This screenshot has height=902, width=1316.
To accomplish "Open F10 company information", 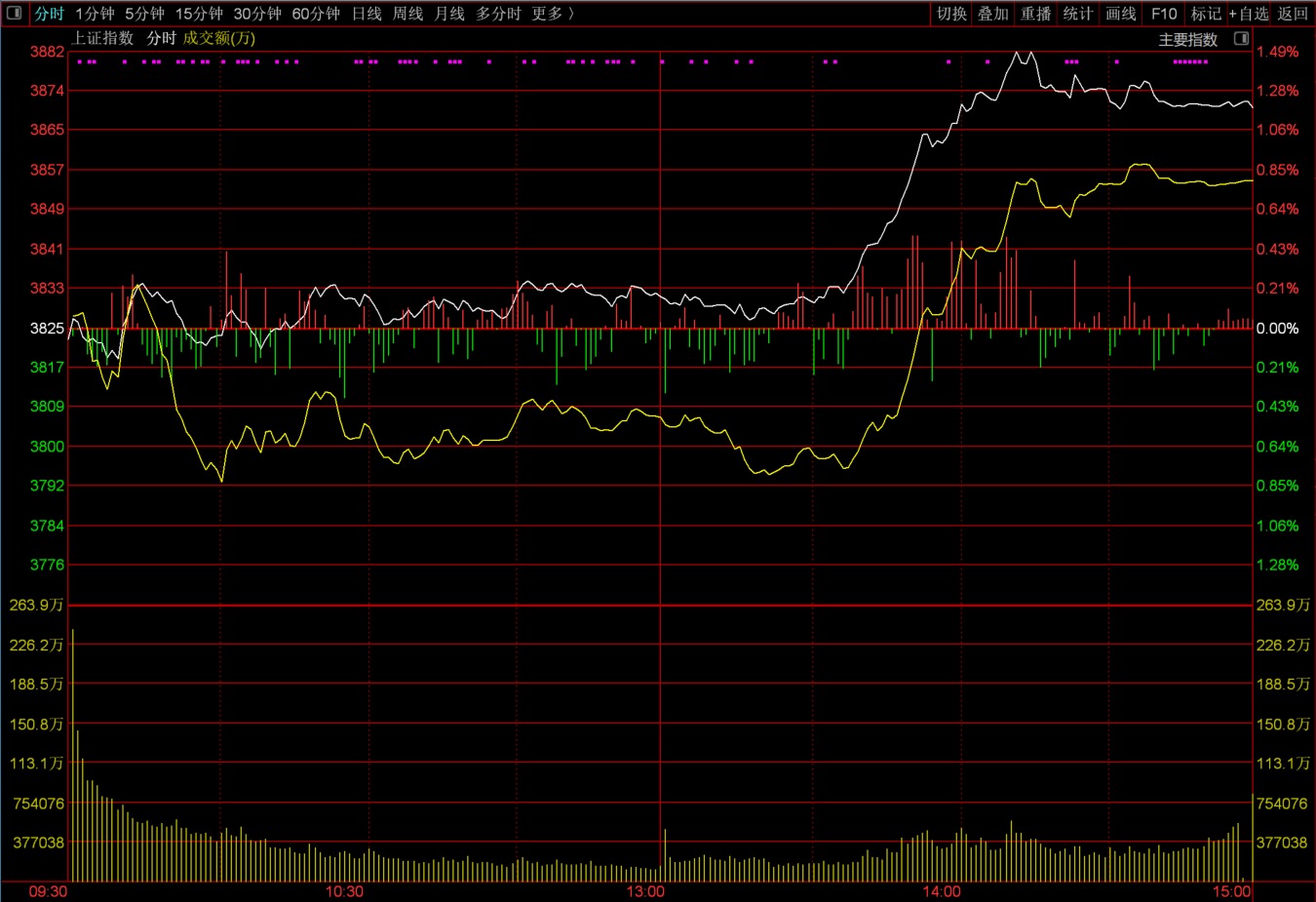I will click(x=1163, y=14).
